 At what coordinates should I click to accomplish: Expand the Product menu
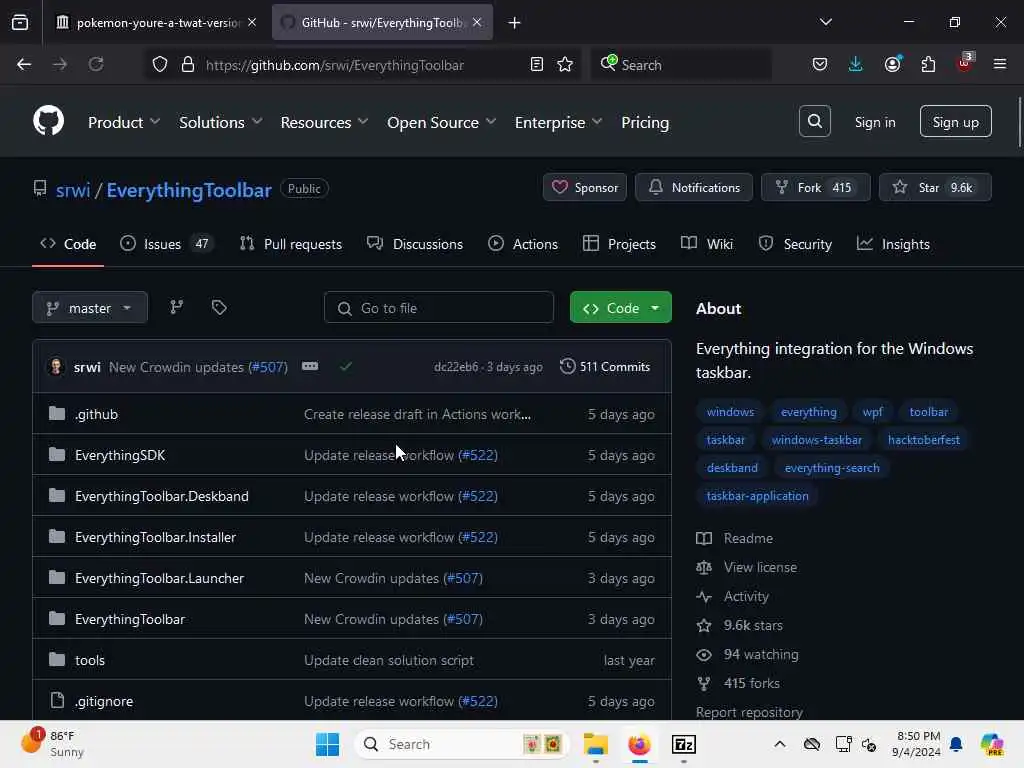click(x=123, y=122)
